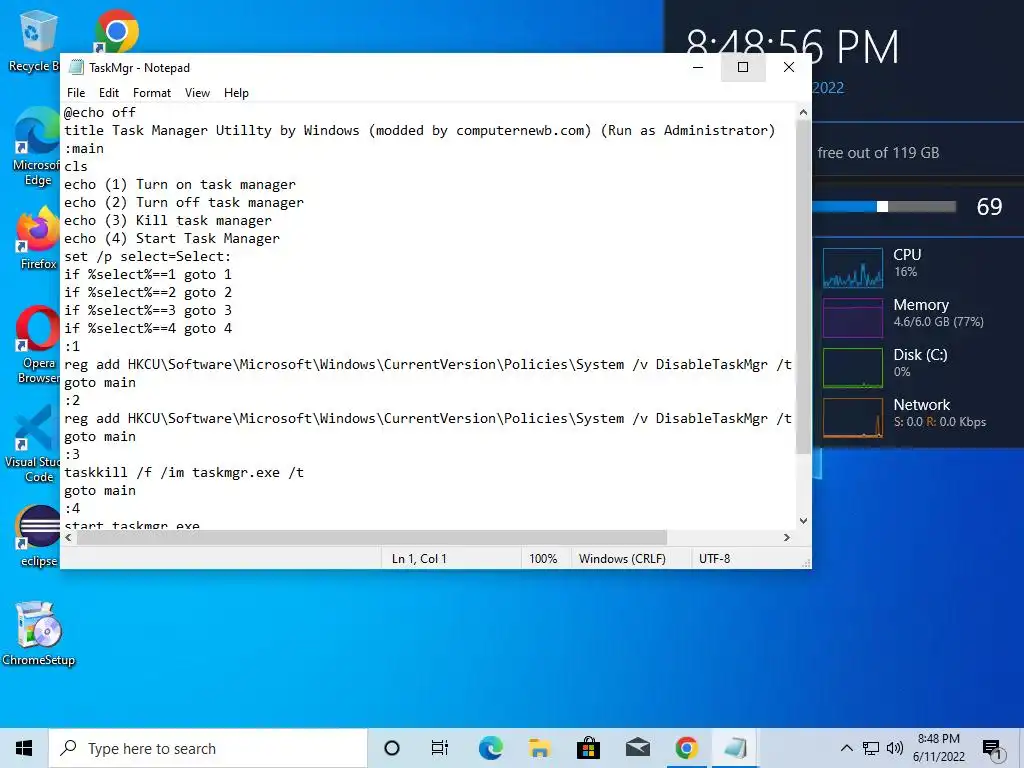Click the 'Windows (CRLF)' status entry

(622, 559)
